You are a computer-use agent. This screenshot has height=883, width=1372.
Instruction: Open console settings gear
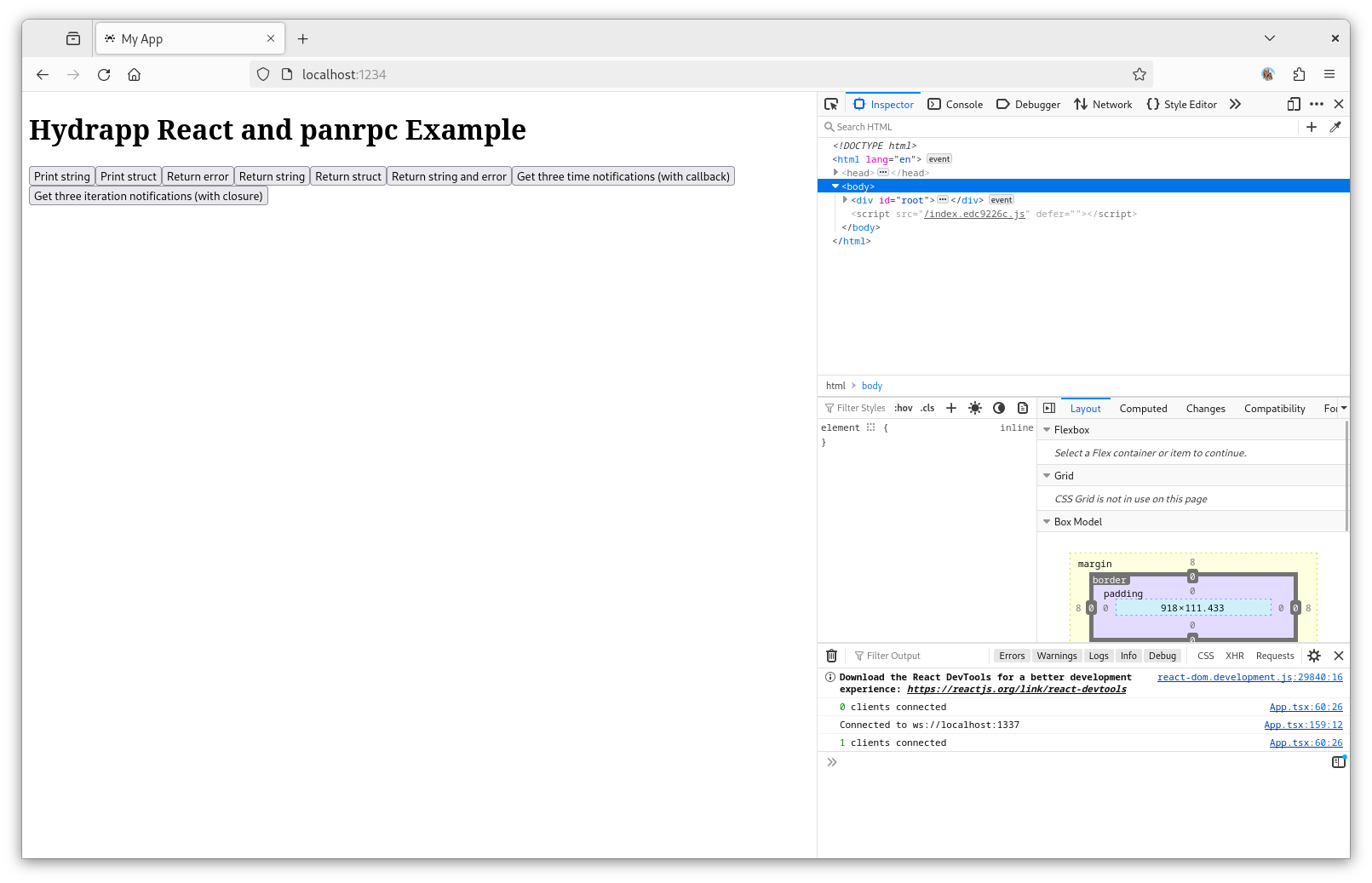(1314, 656)
